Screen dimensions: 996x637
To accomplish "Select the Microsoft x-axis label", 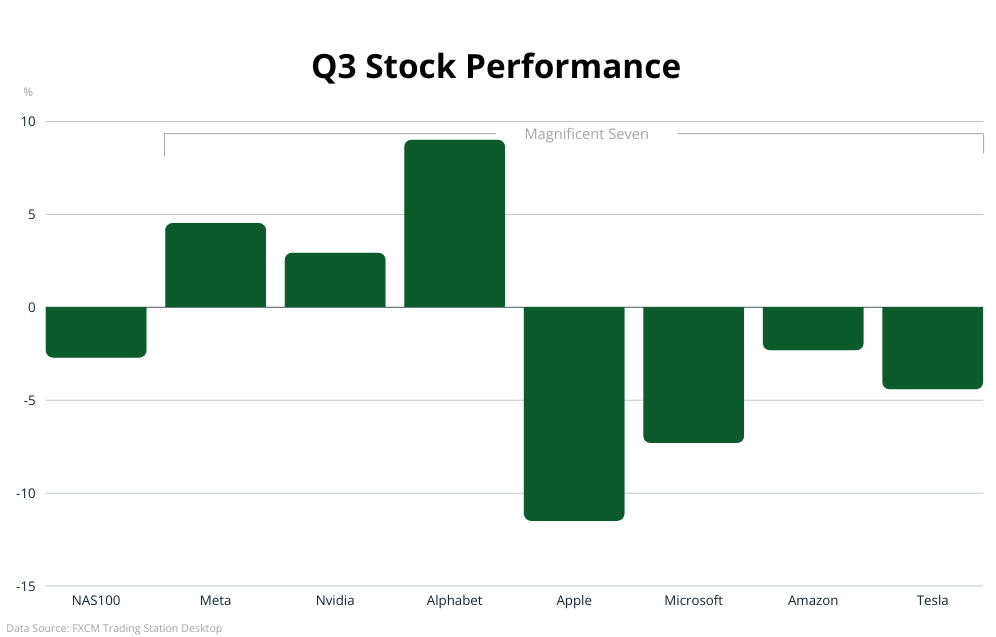I will click(x=693, y=600).
